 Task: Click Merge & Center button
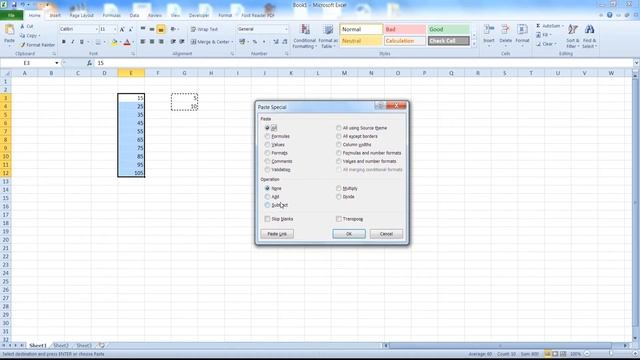(212, 42)
